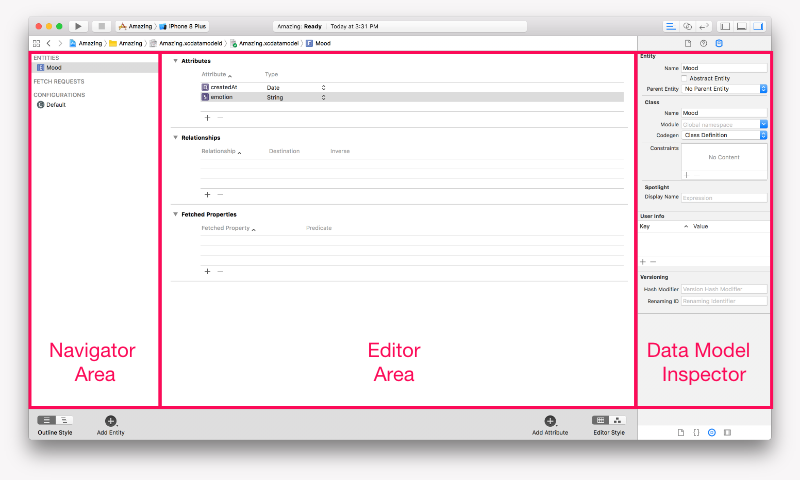The width and height of the screenshot is (800, 480).
Task: Add a User Info entry
Action: pyautogui.click(x=643, y=262)
